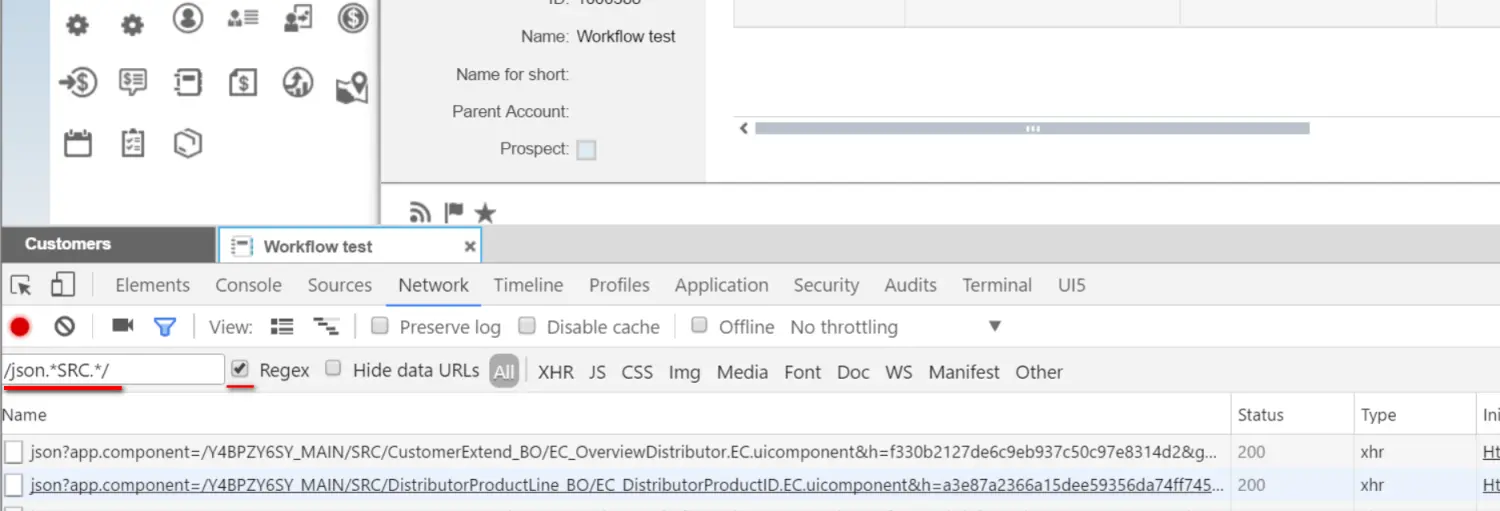Open the UI5 panel tab
This screenshot has height=511, width=1500.
1072,285
